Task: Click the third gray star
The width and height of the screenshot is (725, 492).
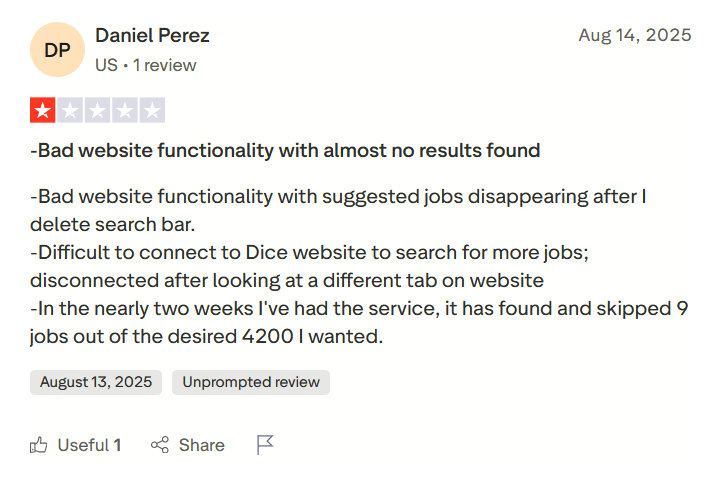Action: (x=97, y=110)
